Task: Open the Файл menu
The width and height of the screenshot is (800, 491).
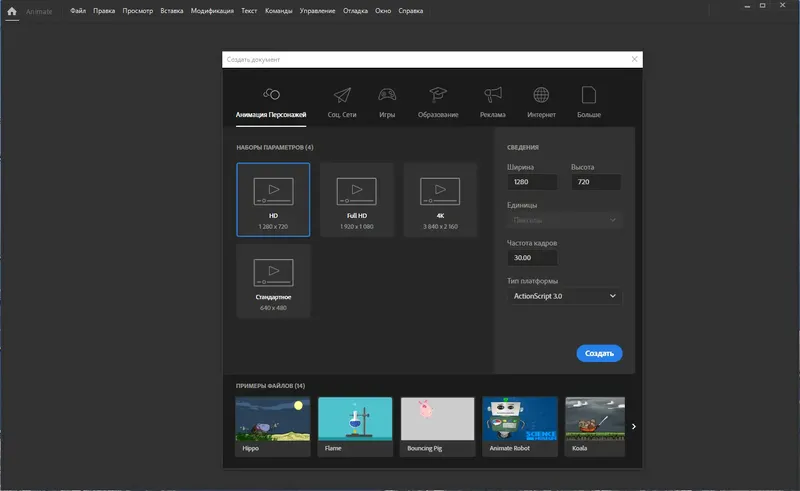Action: 78,11
